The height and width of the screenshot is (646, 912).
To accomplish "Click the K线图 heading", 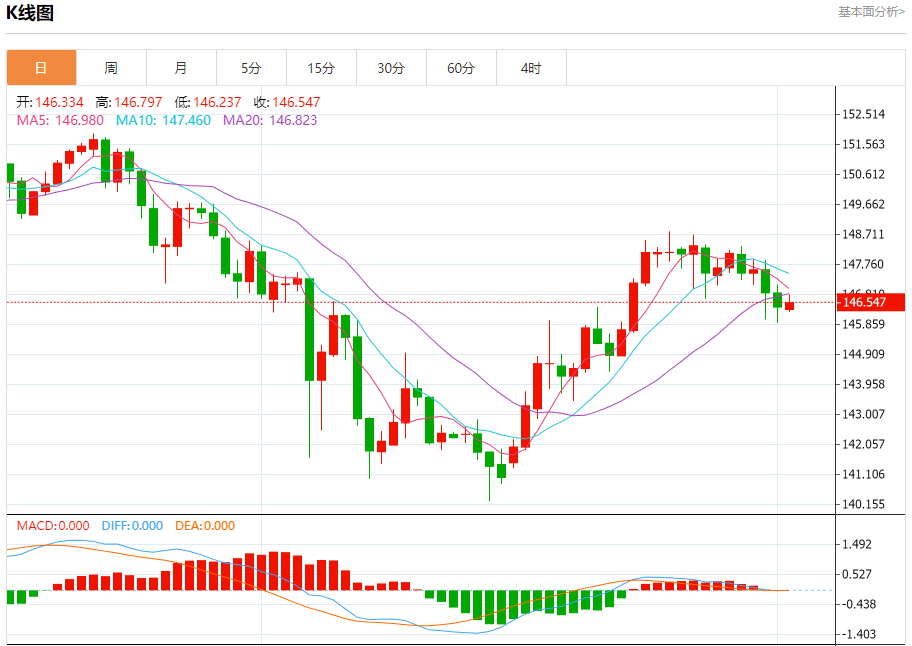I will pos(30,13).
